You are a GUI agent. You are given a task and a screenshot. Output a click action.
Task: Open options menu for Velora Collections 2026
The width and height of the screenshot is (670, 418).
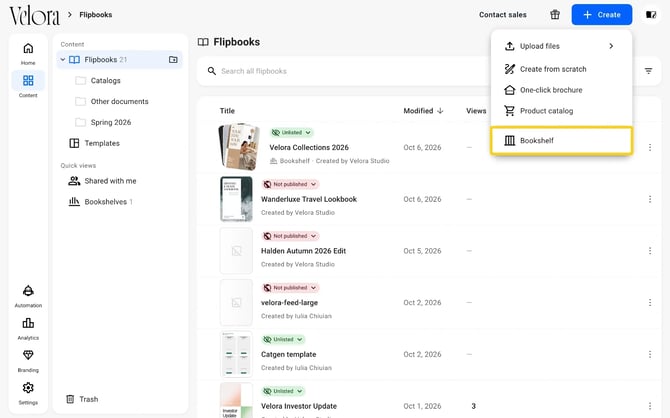point(649,147)
